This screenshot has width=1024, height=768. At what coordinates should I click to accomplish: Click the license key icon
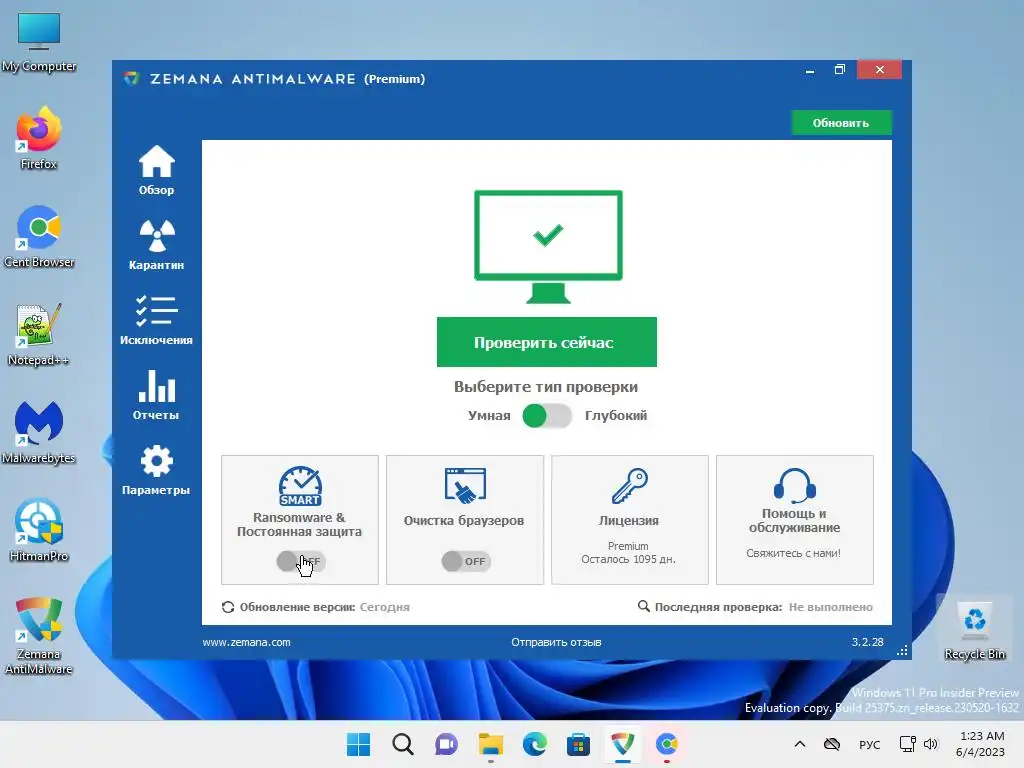point(630,486)
